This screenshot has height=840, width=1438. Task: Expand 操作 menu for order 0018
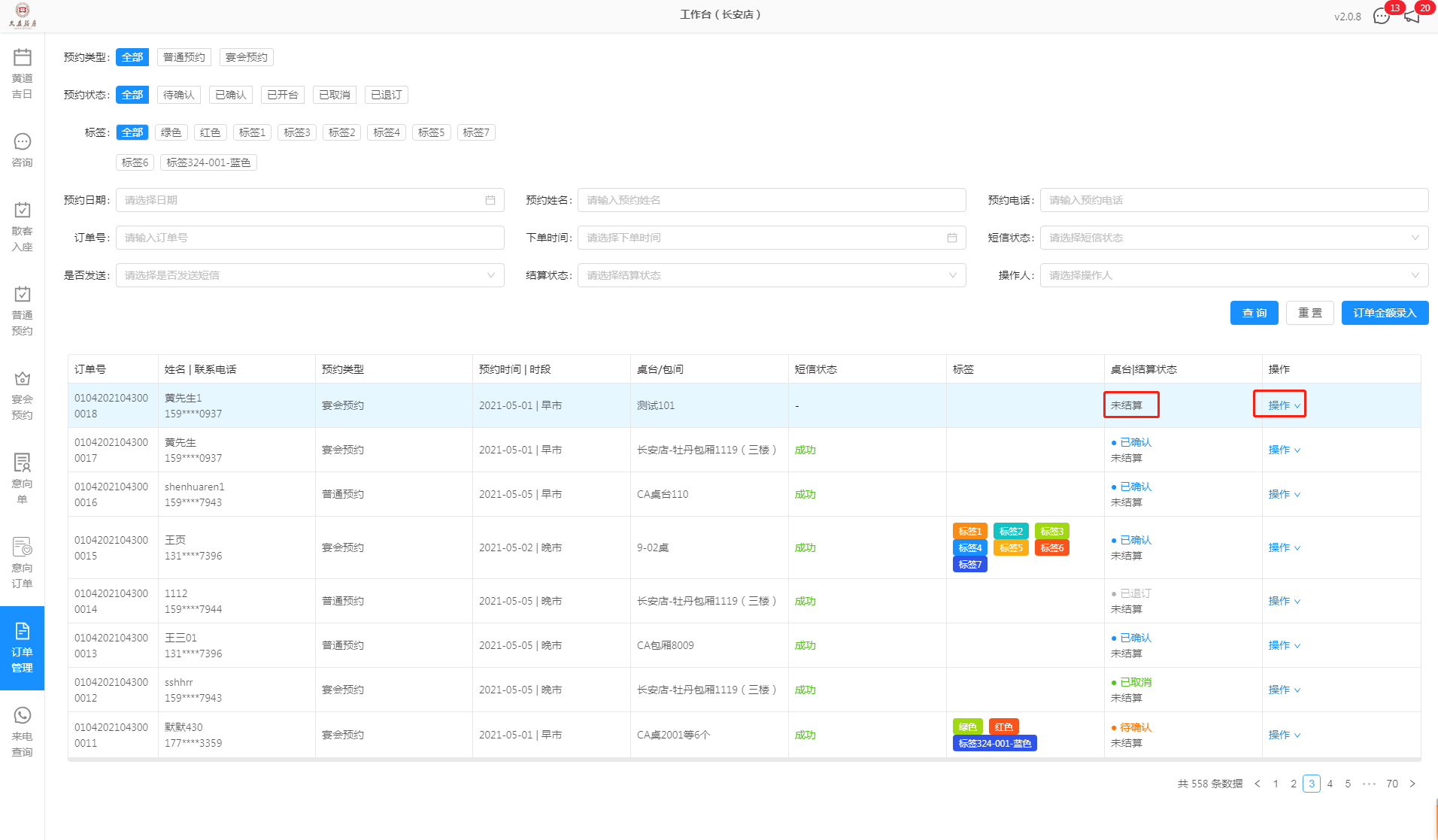point(1284,405)
